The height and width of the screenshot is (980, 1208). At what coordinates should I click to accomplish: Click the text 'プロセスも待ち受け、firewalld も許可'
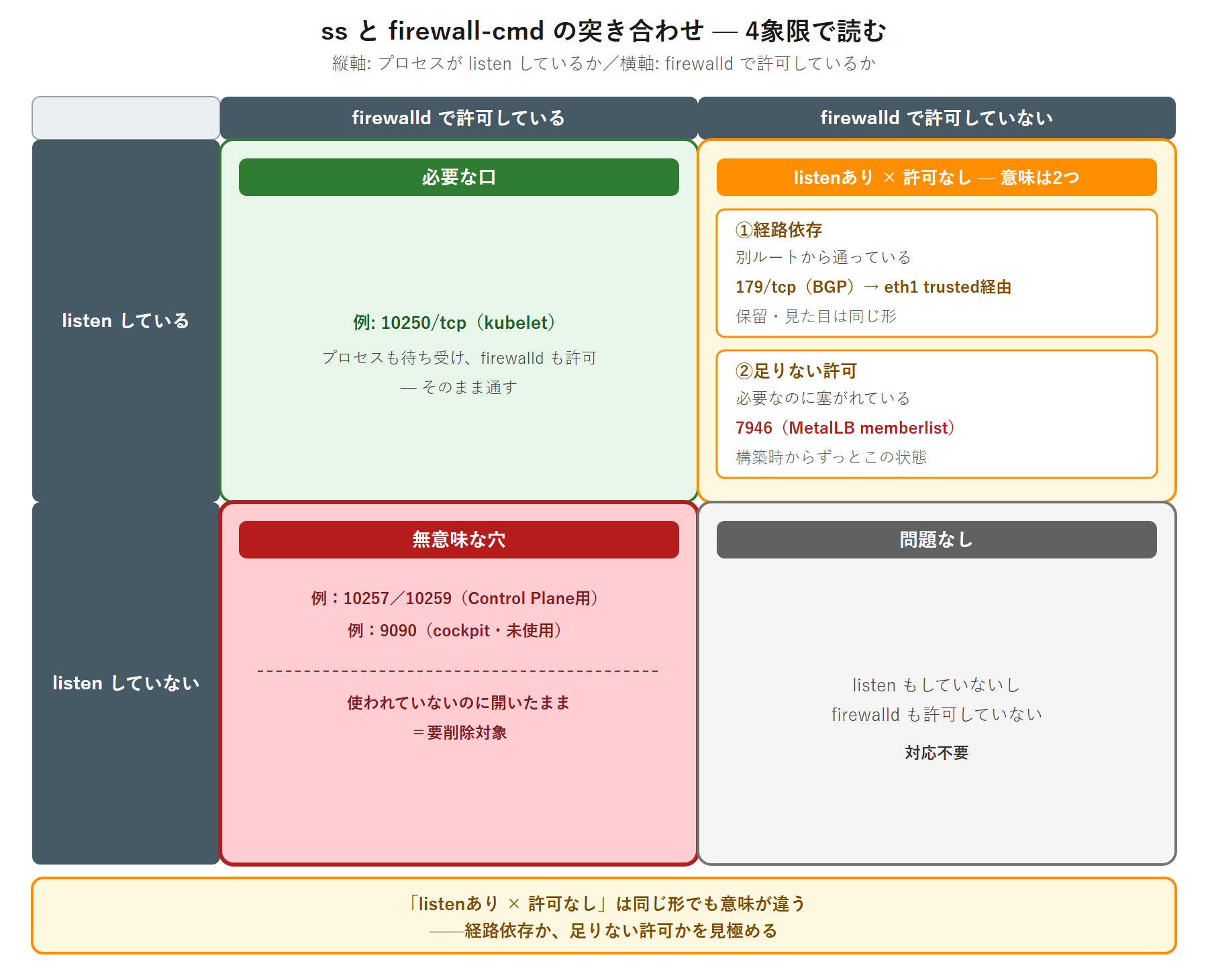tap(459, 358)
